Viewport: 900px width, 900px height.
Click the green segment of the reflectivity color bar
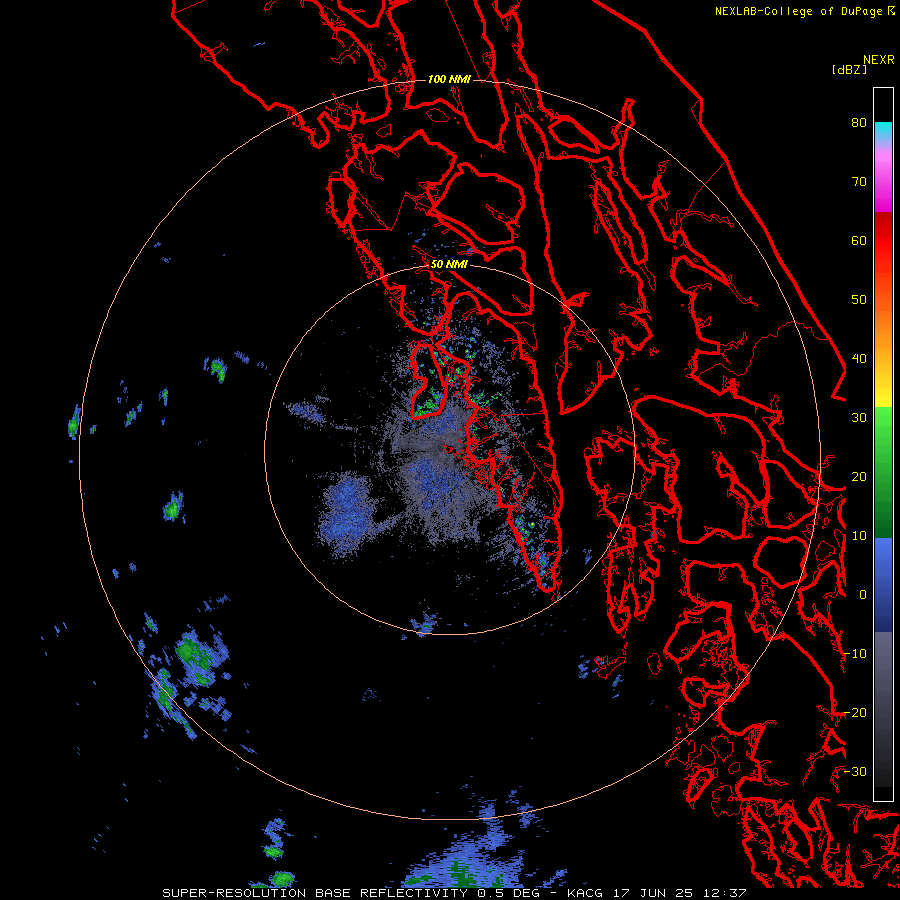pos(883,472)
